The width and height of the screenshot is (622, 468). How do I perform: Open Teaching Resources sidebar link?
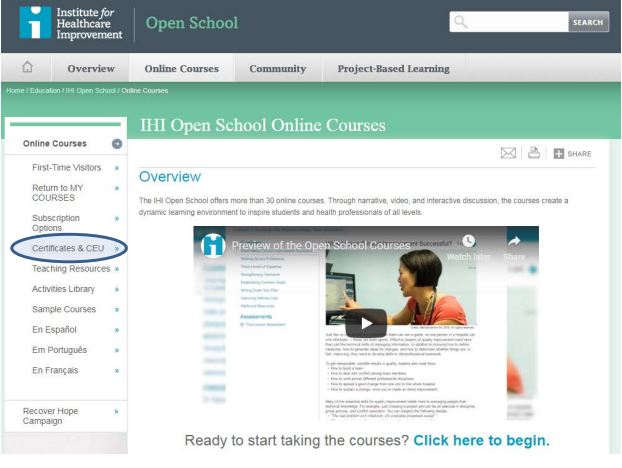pyautogui.click(x=71, y=269)
